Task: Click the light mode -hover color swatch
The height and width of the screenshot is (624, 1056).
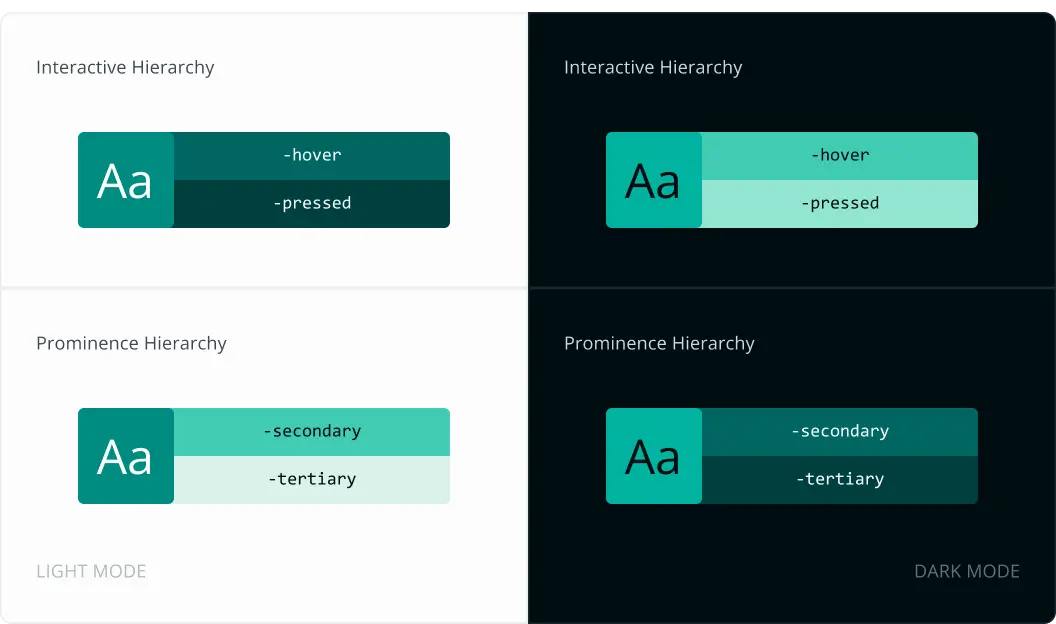Action: 311,156
